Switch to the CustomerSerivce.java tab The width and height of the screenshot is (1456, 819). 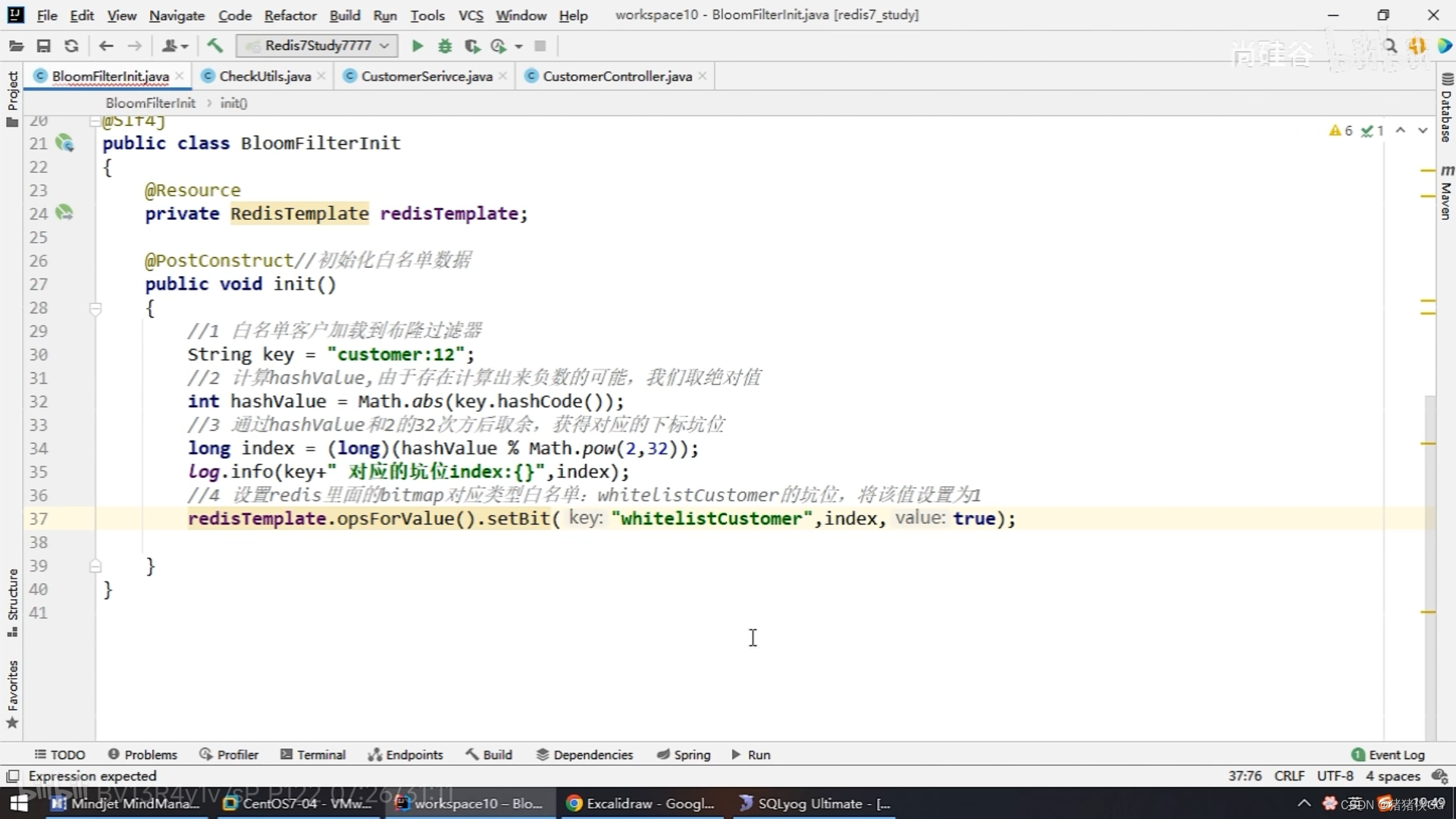pyautogui.click(x=426, y=77)
